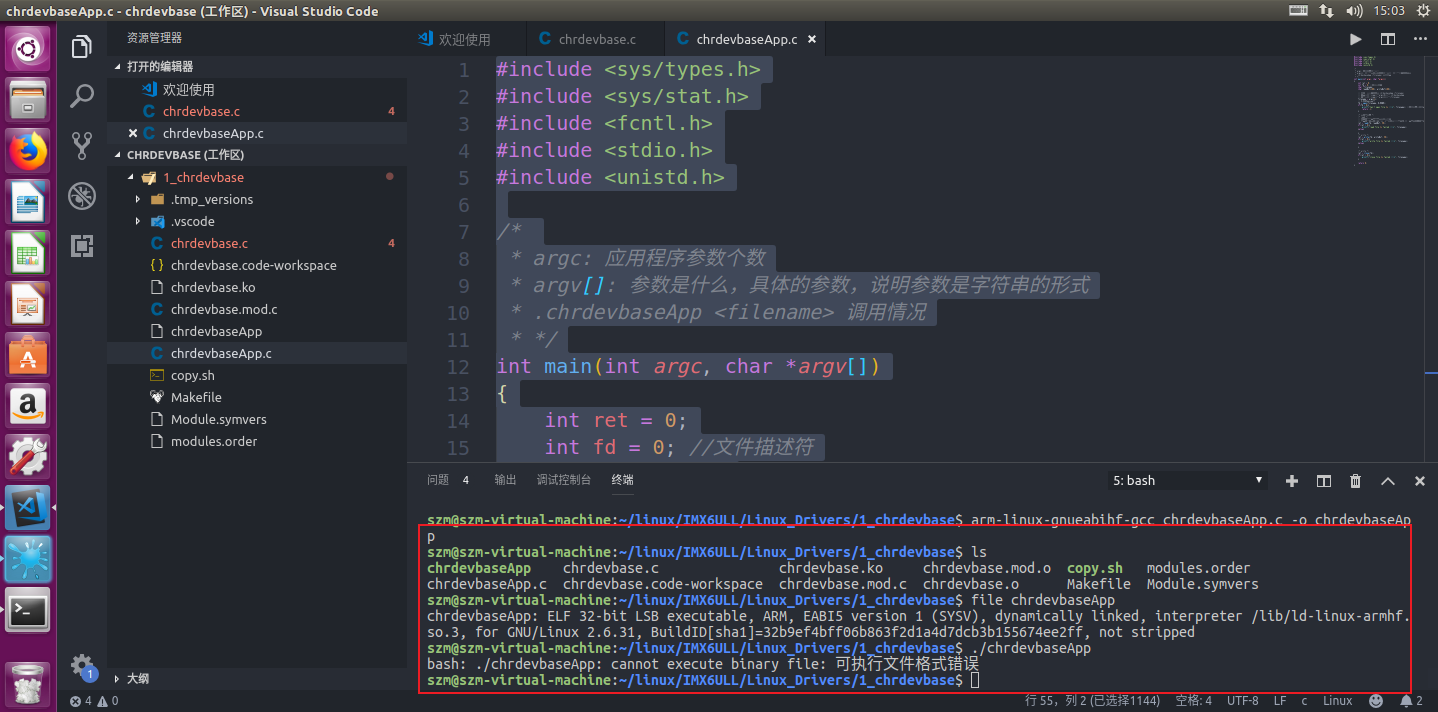Switch to the chrdevbase.c editor tab
The width and height of the screenshot is (1438, 712).
click(x=597, y=40)
